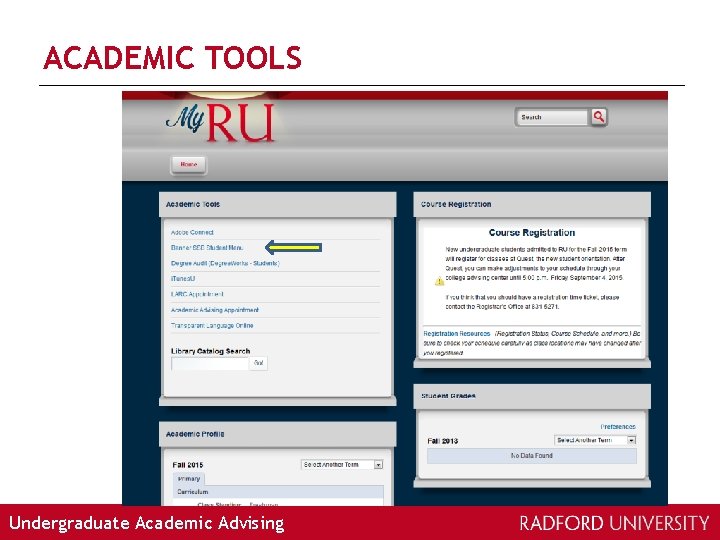Open the Adobe Connect link
Viewport: 720px width, 540px height.
(x=192, y=232)
